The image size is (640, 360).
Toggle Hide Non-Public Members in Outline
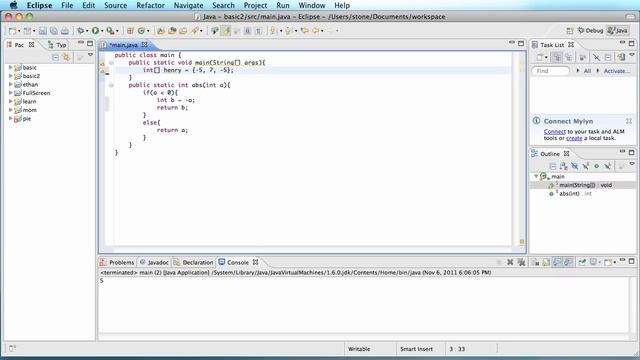(597, 166)
